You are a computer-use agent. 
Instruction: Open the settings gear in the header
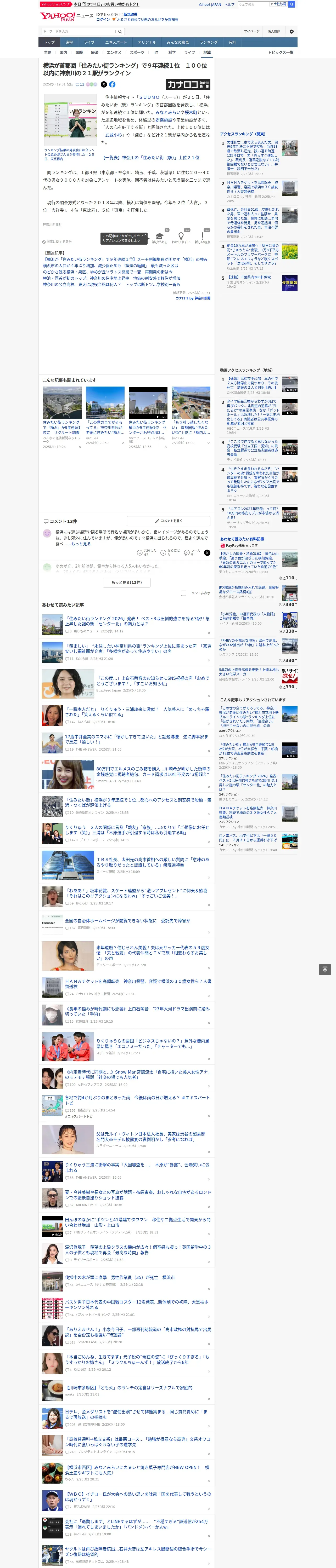292,31
